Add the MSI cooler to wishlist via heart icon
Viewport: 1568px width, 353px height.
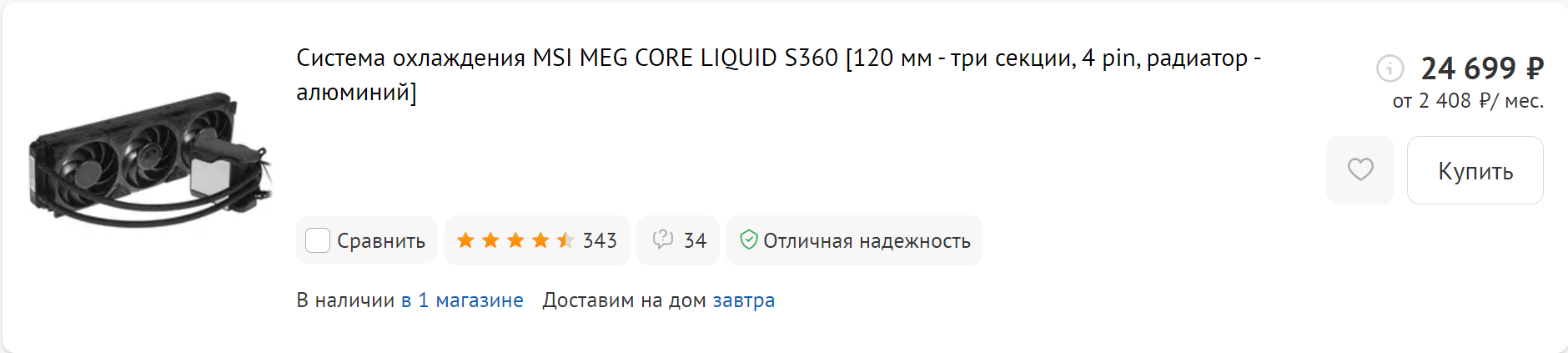click(x=1360, y=170)
